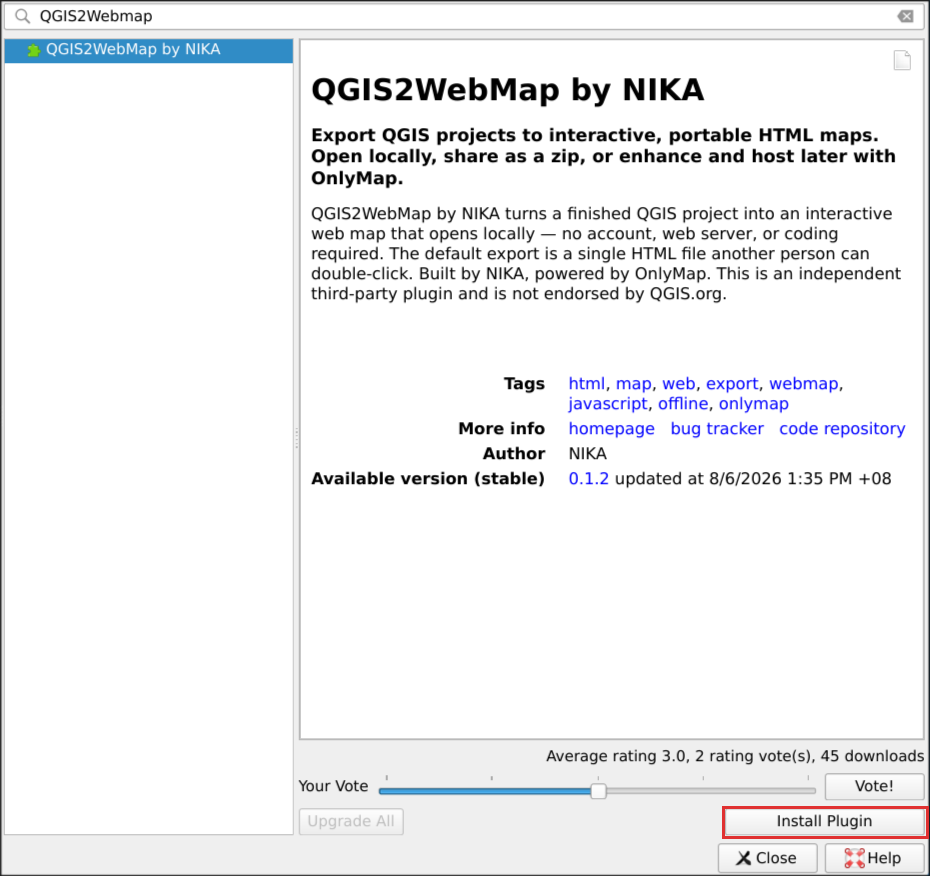Screen dimensions: 930x876
Task: Click the 0.1.2 version link
Action: 588,479
